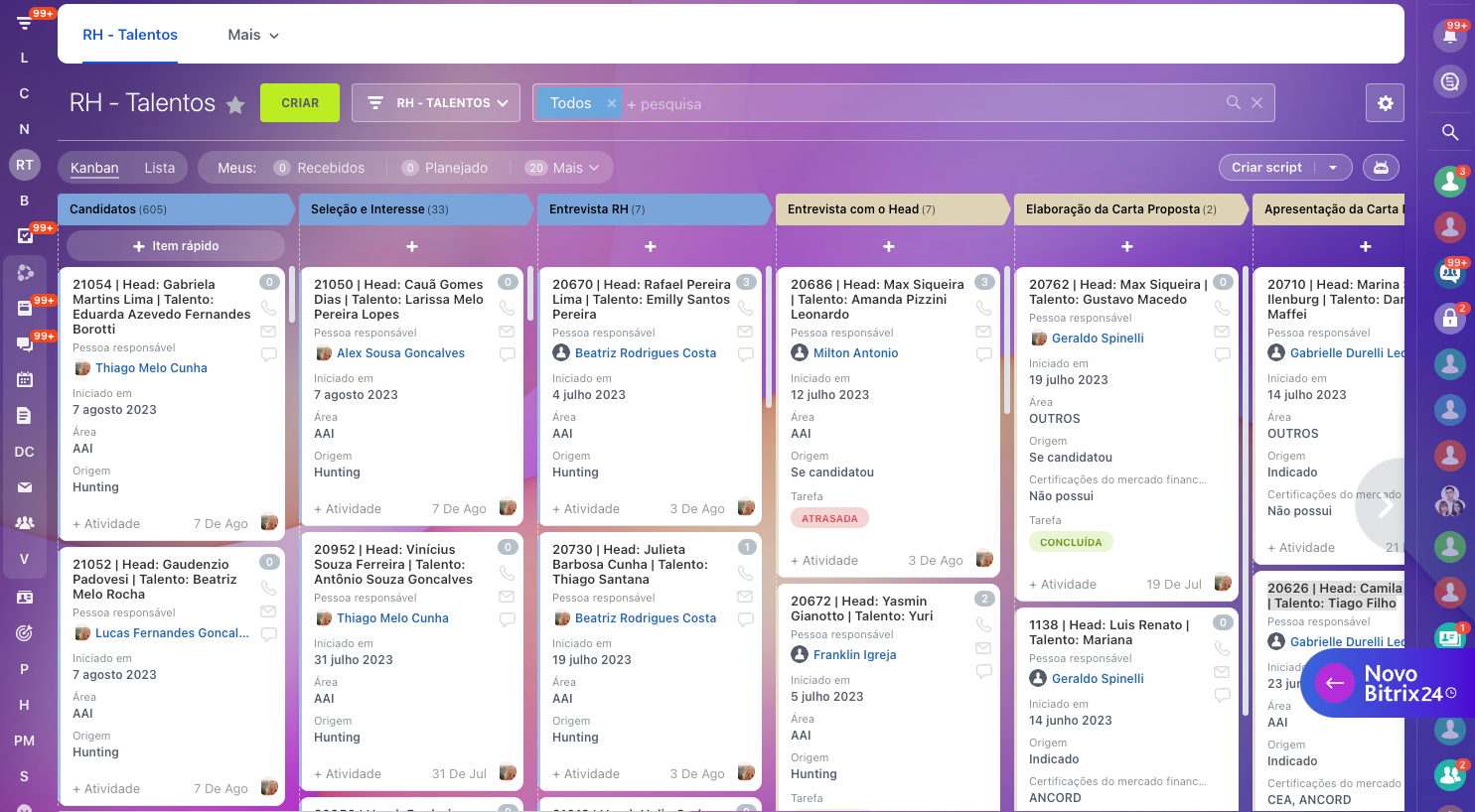This screenshot has width=1475, height=812.
Task: Open the Criar script dropdown arrow
Action: point(1333,168)
